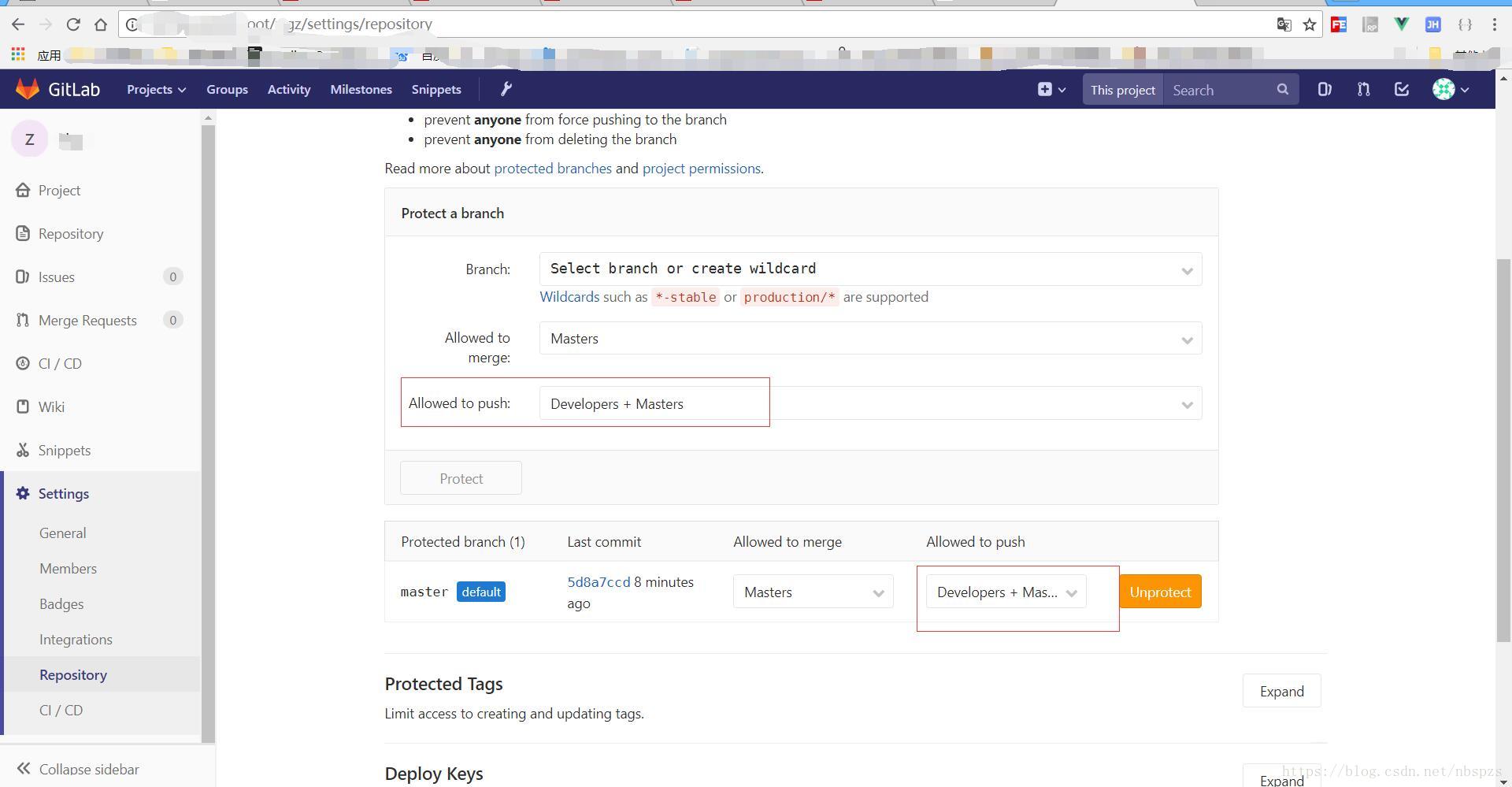Image resolution: width=1512 pixels, height=787 pixels.
Task: Switch to the Activity menu item
Action: 288,89
